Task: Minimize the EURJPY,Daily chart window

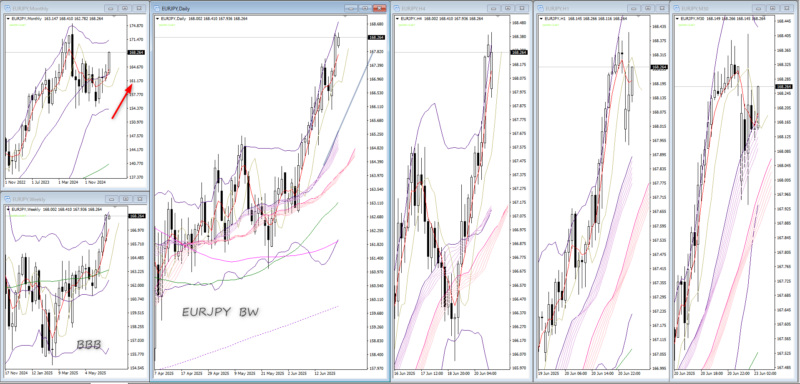Action: tap(351, 8)
